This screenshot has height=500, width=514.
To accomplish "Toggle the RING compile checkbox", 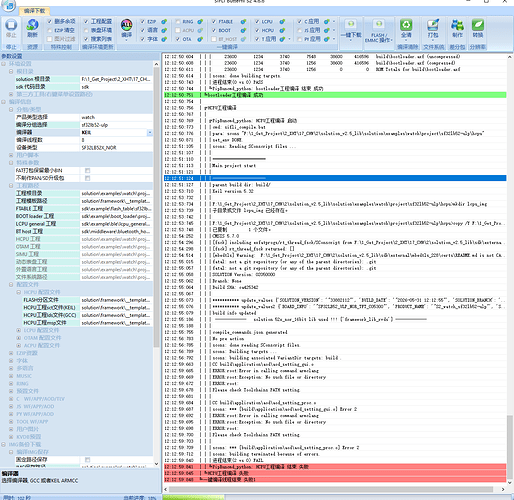I will click(178, 22).
